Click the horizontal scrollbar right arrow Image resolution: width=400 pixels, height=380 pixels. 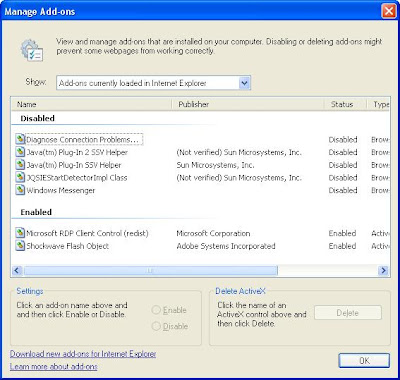[x=383, y=270]
